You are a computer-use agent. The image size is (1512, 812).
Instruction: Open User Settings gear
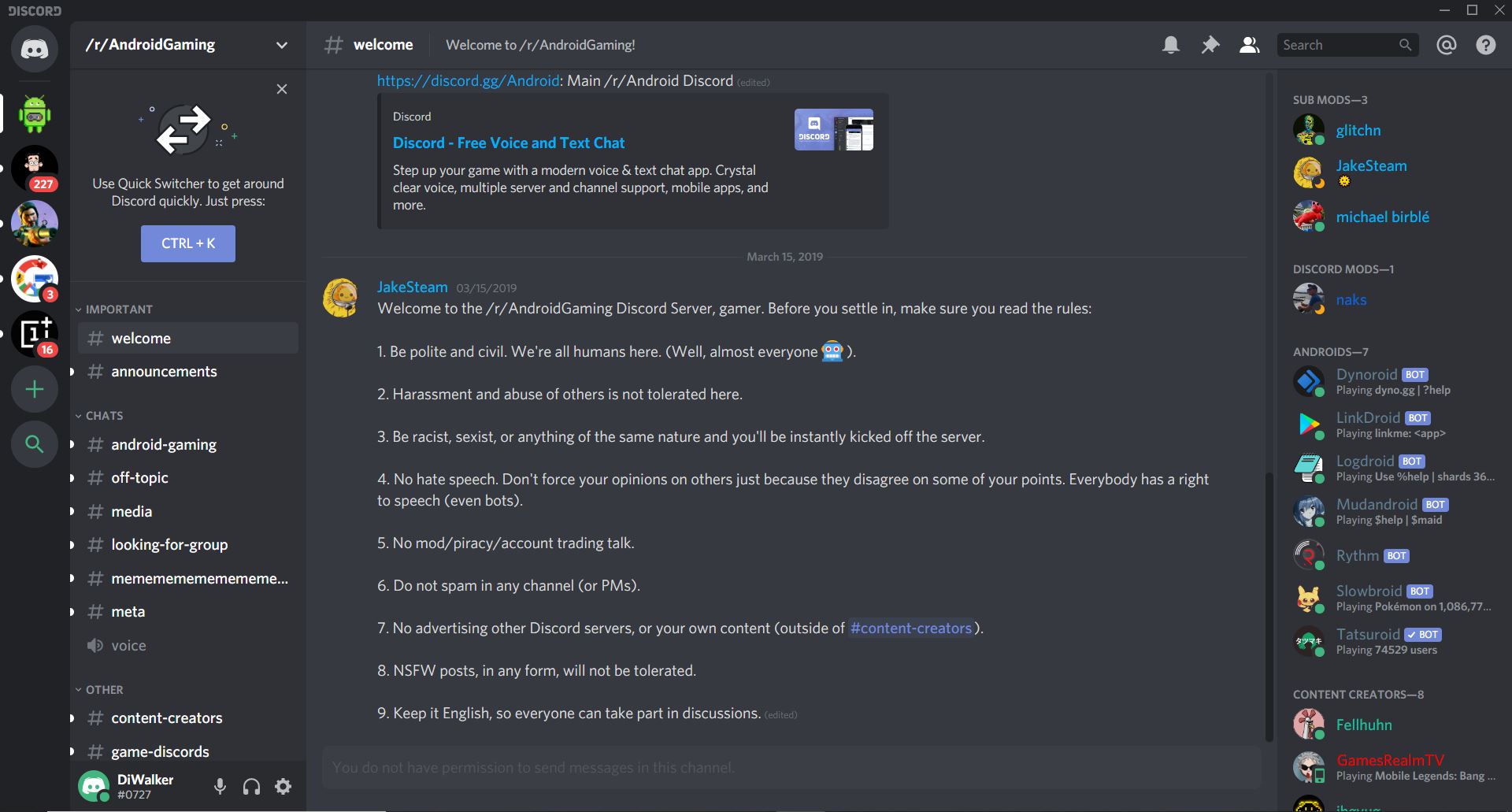point(283,786)
